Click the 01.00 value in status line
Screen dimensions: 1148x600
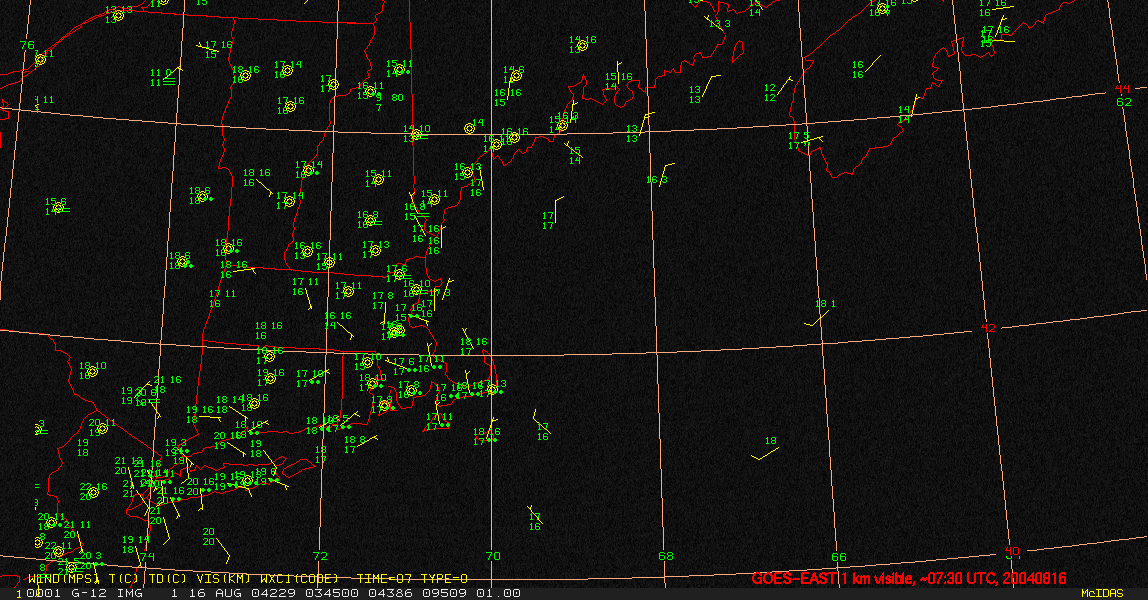coord(499,593)
